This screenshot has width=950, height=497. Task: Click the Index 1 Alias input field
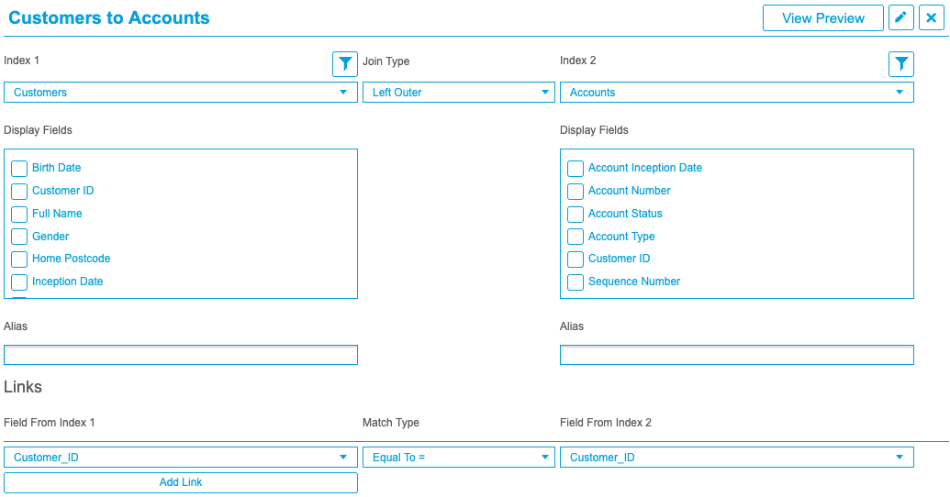(181, 355)
